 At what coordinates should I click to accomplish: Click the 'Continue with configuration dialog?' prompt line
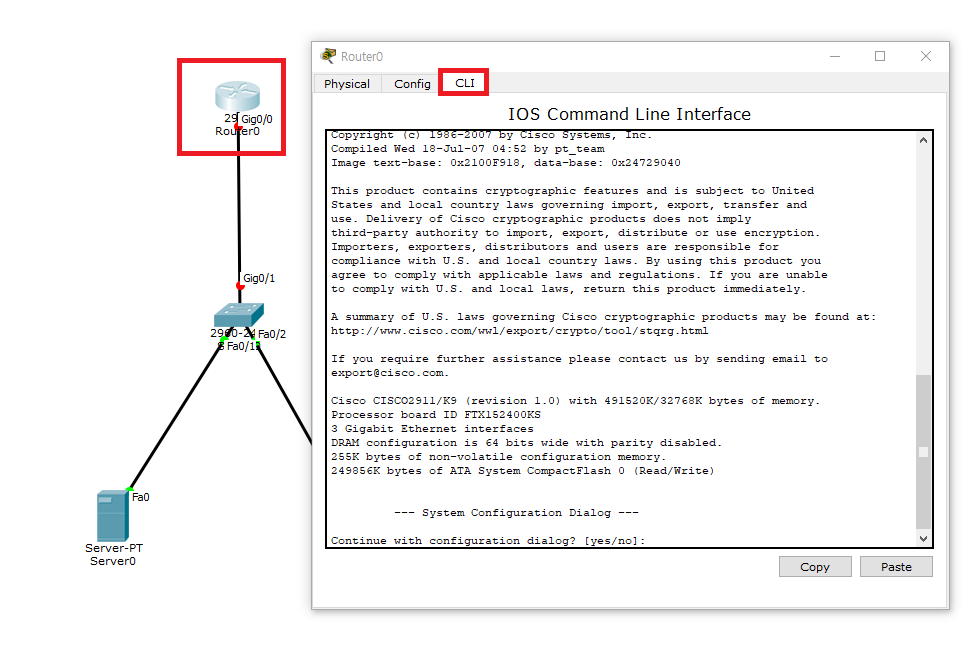tap(488, 541)
